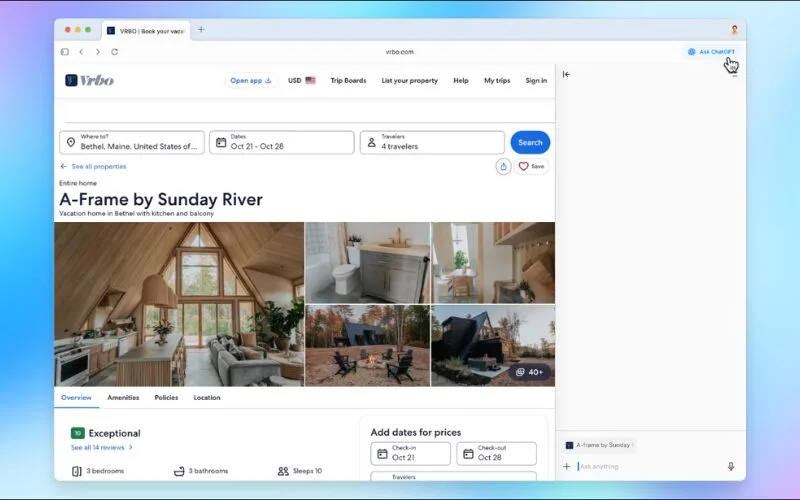
Task: Switch to the Amenities tab
Action: (x=123, y=398)
